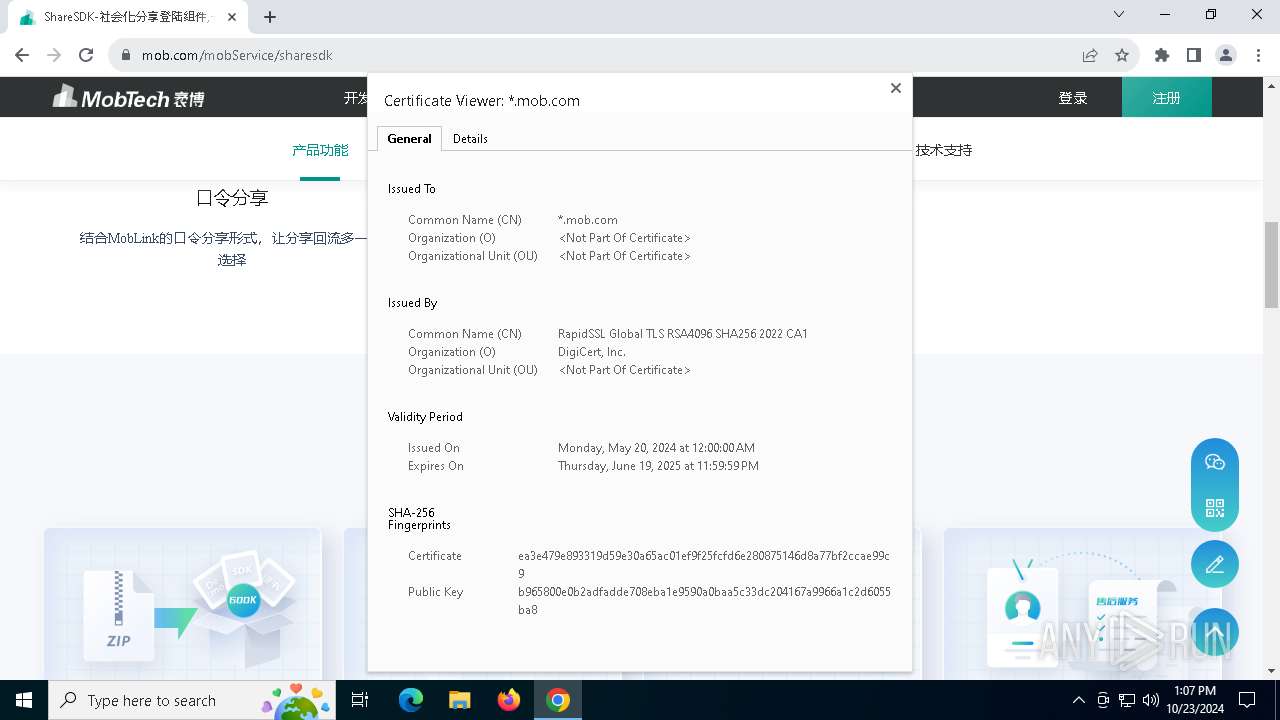
Task: Click the Chrome taskbar icon
Action: pyautogui.click(x=558, y=700)
